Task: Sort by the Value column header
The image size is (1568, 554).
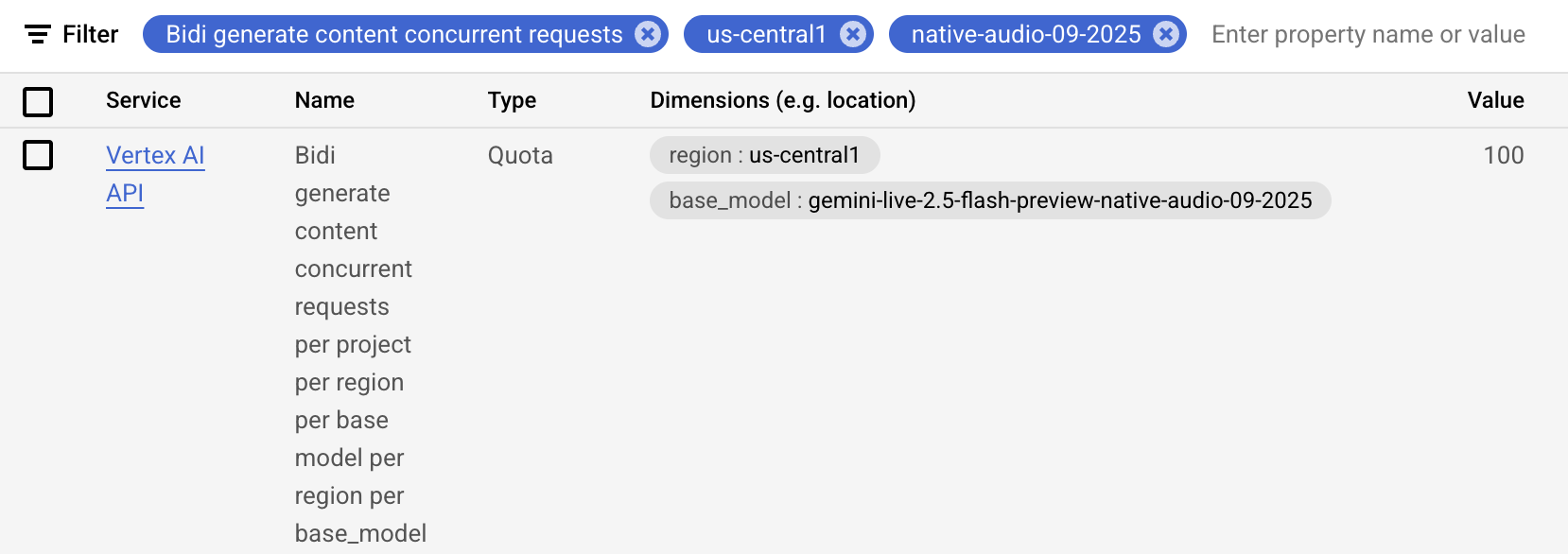Action: click(1496, 100)
